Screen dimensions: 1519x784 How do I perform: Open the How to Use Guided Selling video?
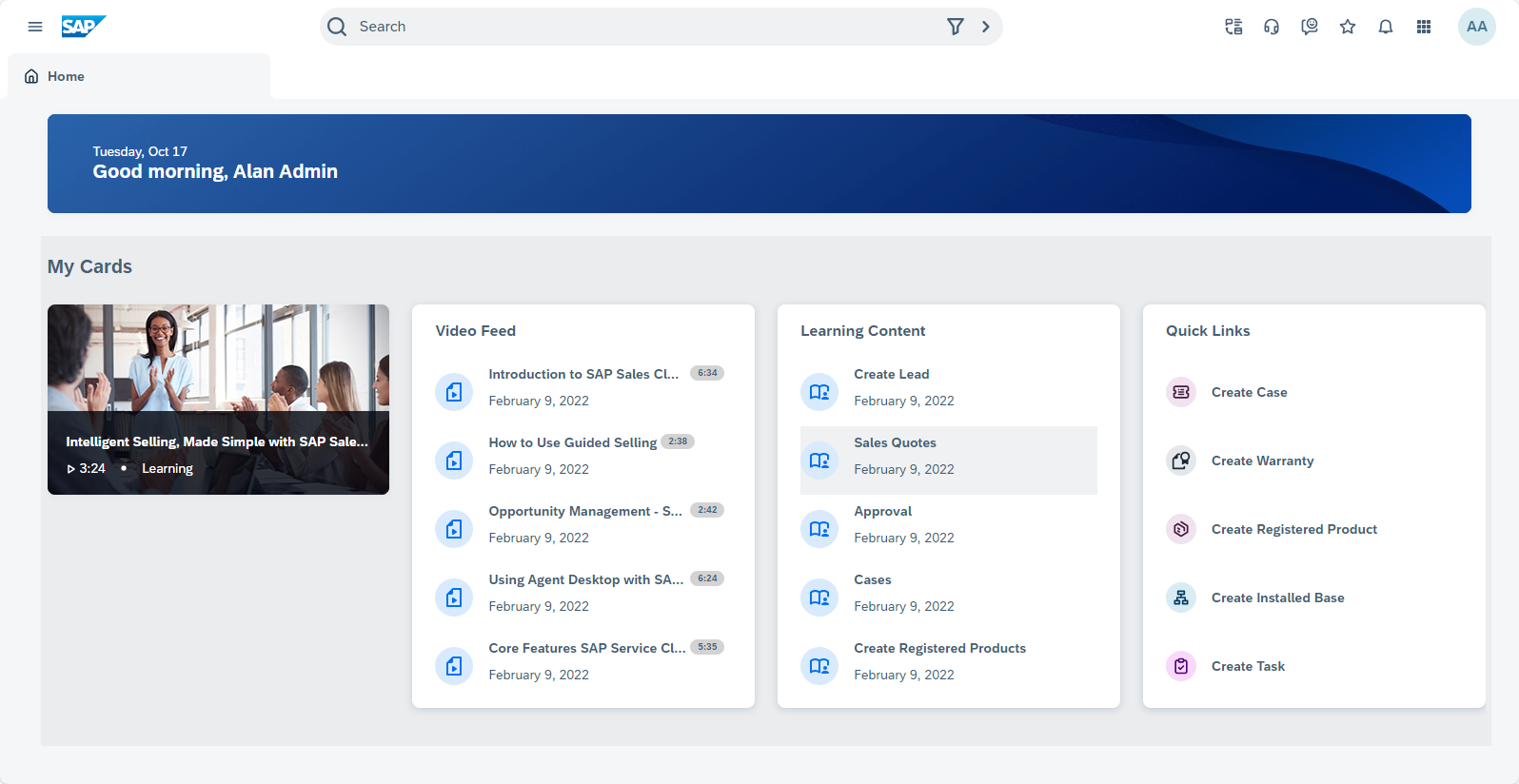tap(572, 442)
